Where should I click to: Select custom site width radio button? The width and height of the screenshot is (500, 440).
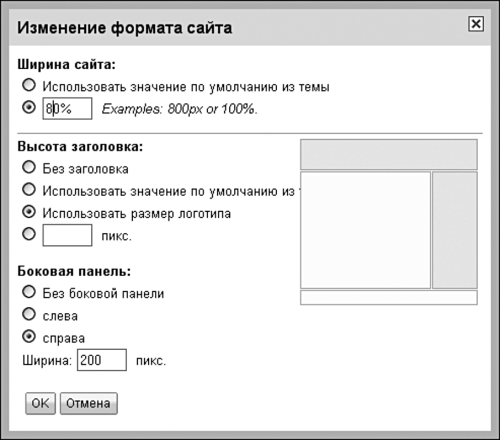[x=29, y=107]
